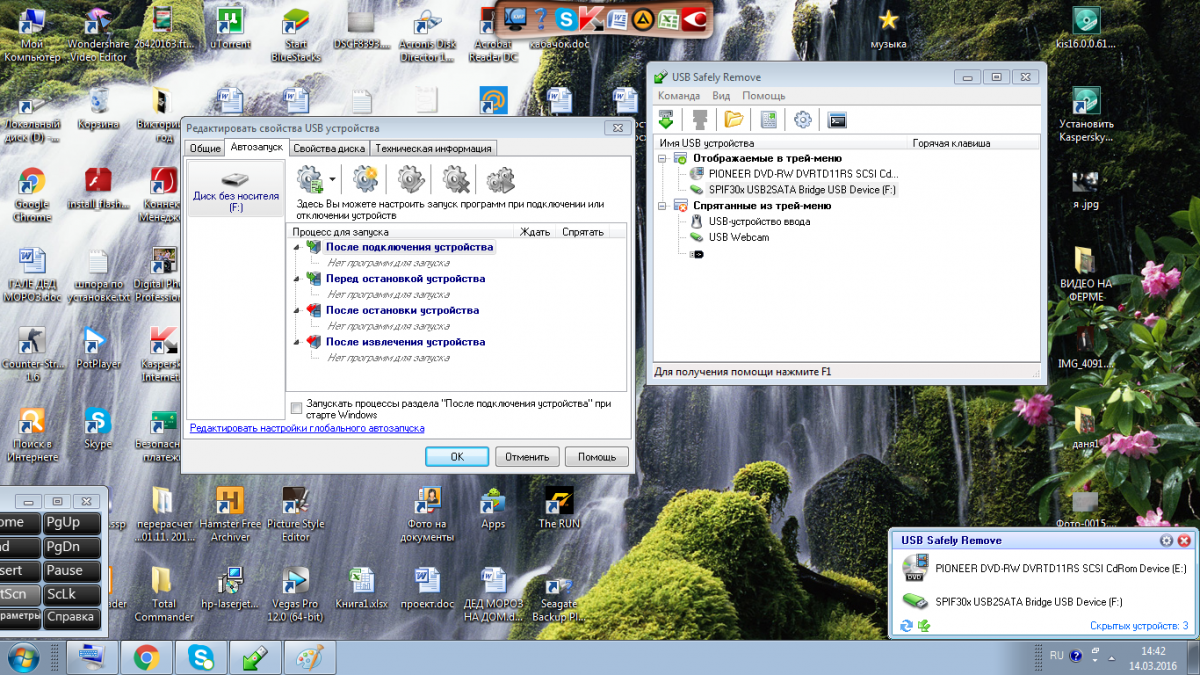Open the global autorun settings link

(x=307, y=428)
